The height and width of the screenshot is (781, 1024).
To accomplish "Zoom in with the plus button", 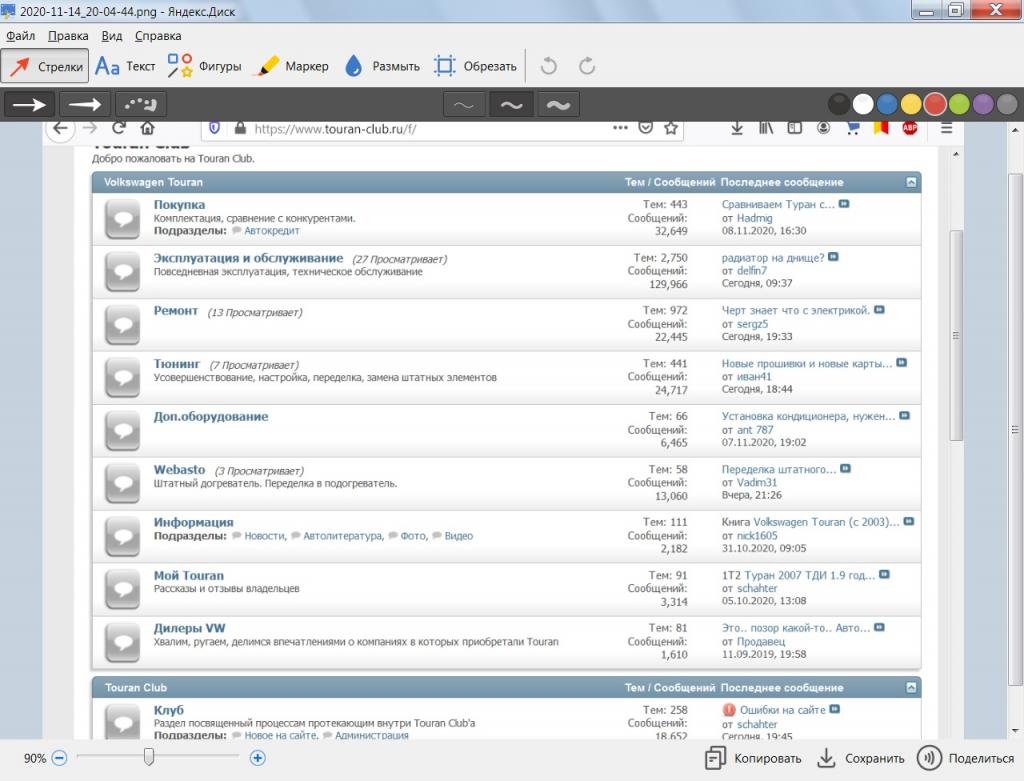I will 258,758.
